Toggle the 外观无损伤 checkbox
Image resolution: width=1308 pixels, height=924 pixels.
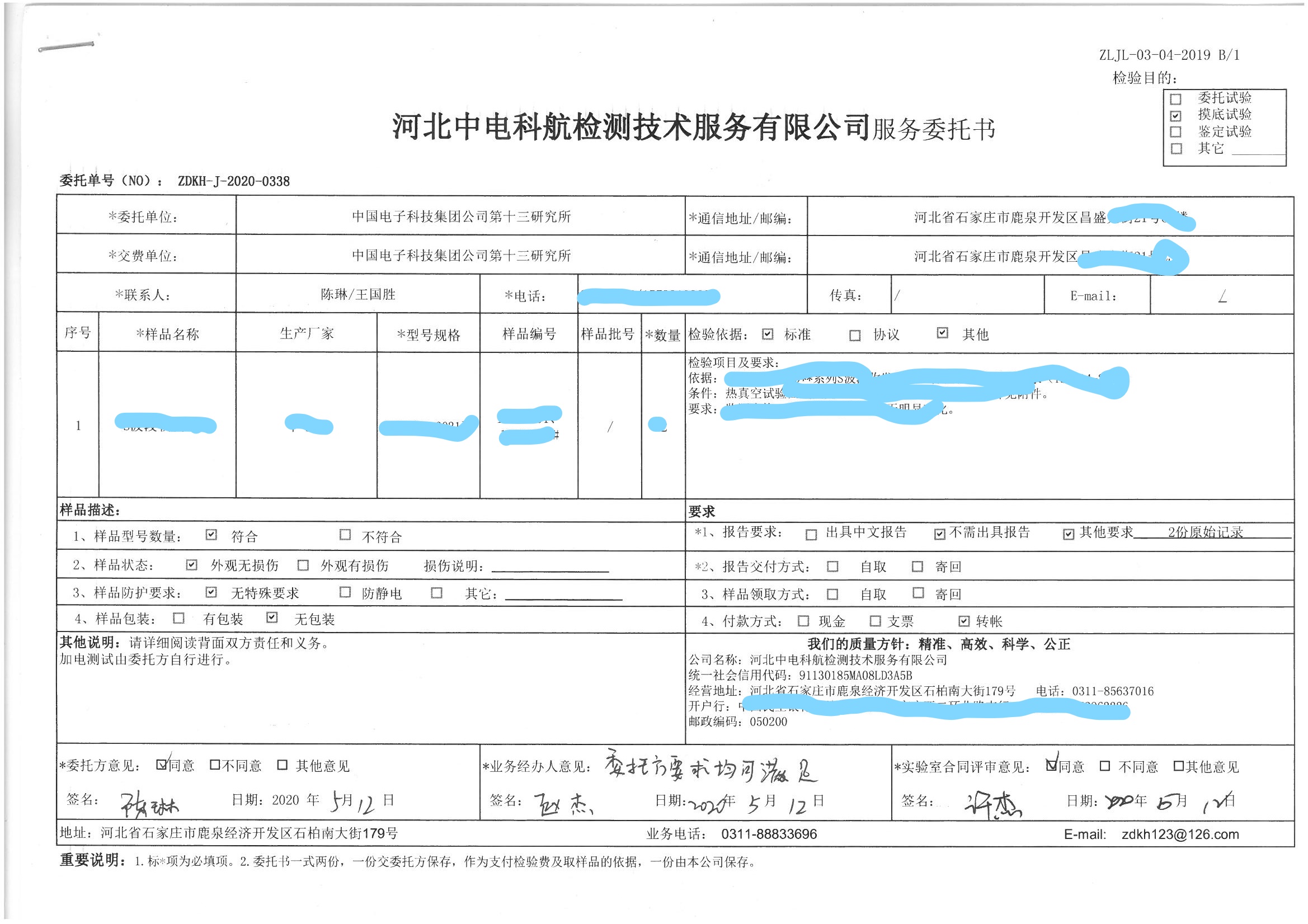pyautogui.click(x=191, y=564)
